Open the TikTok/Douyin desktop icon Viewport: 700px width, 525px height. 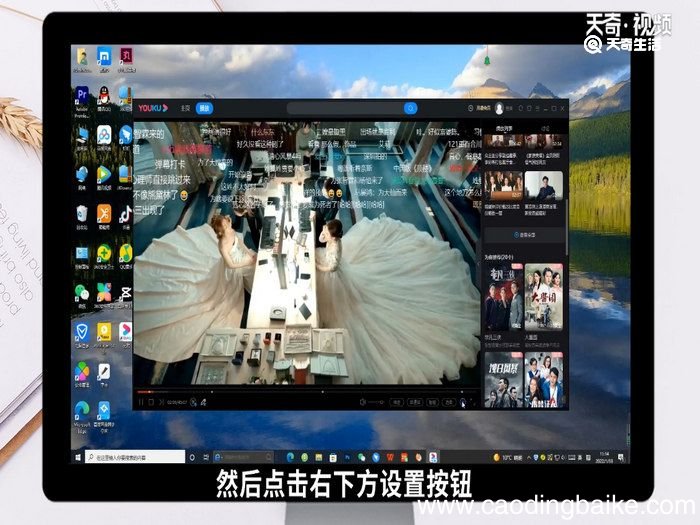tap(125, 216)
